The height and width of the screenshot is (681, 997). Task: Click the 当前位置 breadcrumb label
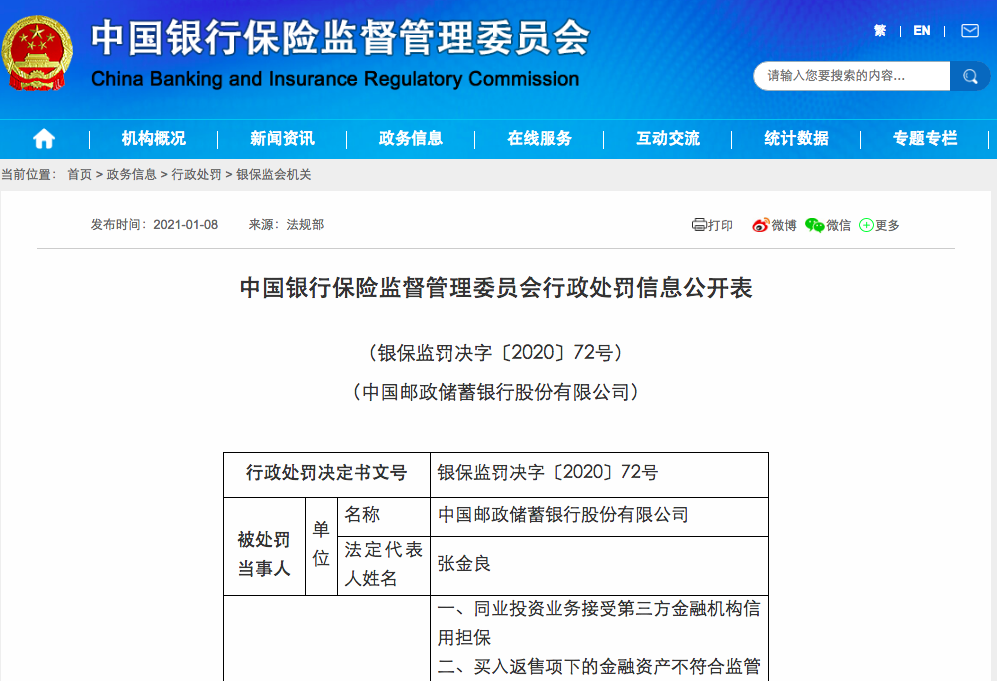click(x=29, y=174)
